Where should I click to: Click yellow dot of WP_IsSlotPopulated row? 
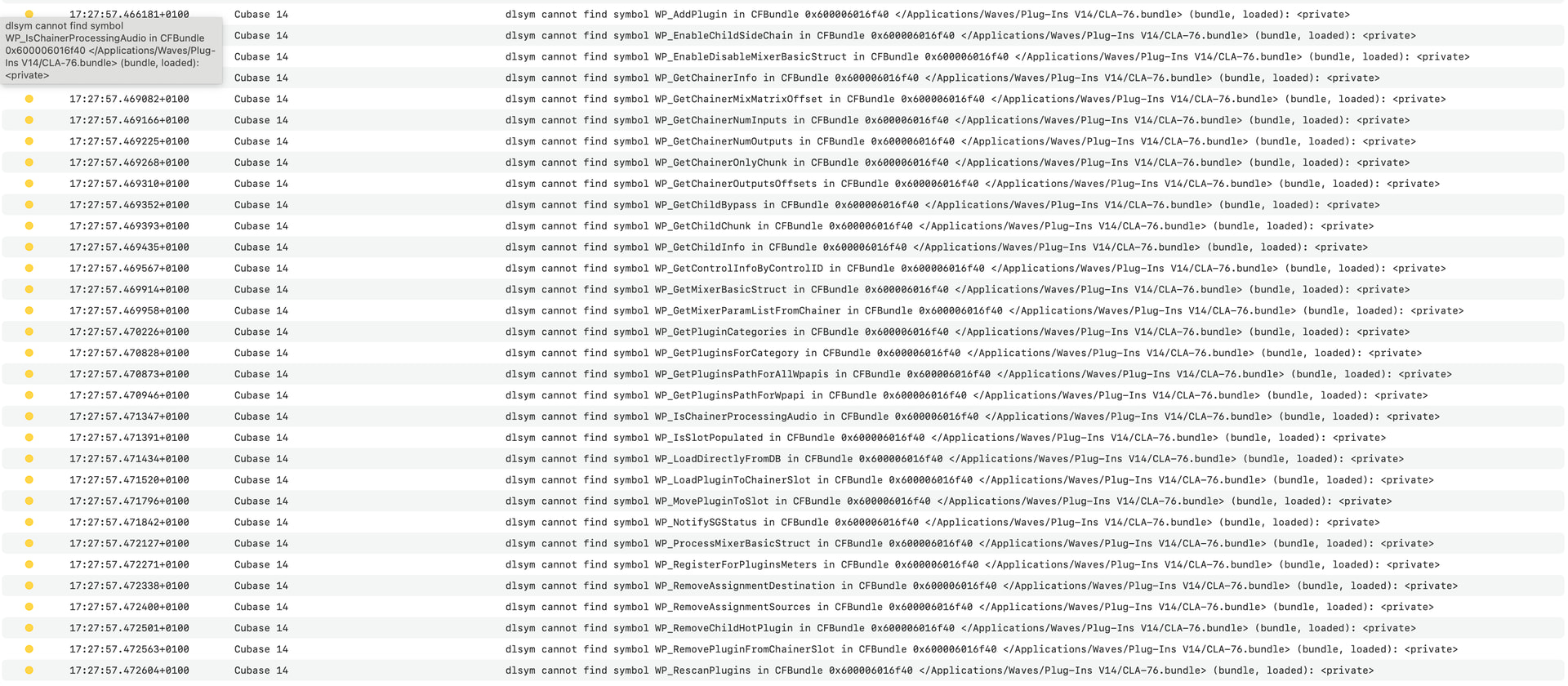click(x=29, y=438)
